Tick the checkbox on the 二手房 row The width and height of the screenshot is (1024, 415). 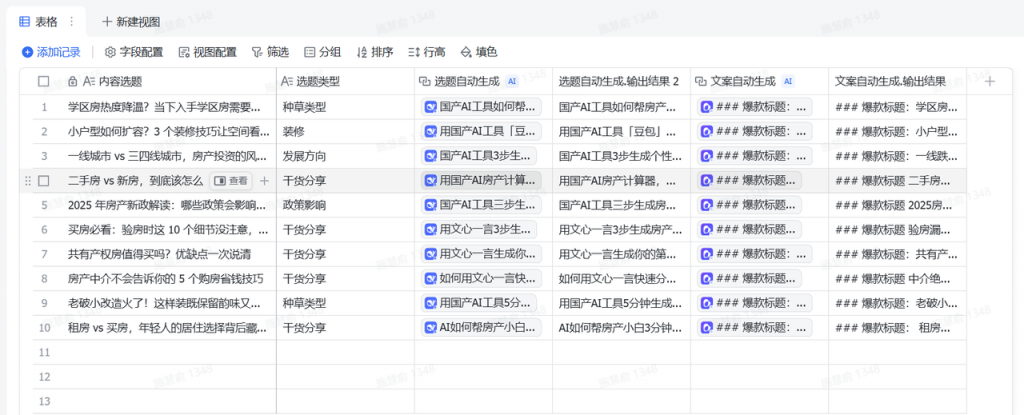point(44,181)
